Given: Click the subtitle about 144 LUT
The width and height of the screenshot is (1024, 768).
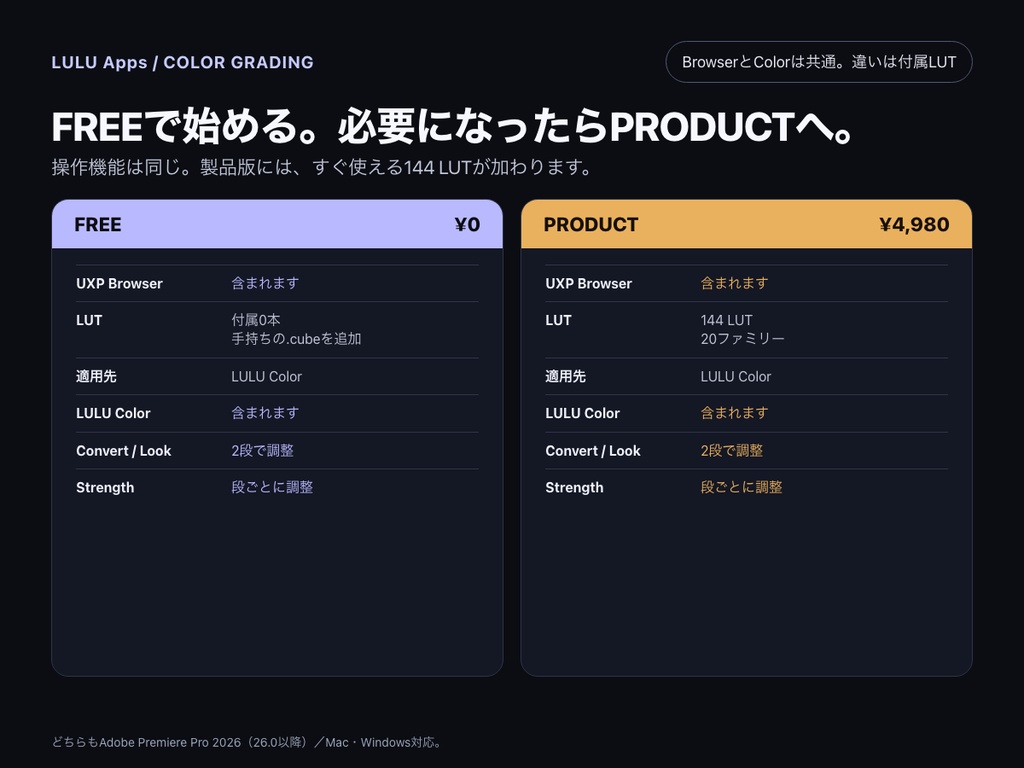Looking at the screenshot, I should [x=321, y=167].
